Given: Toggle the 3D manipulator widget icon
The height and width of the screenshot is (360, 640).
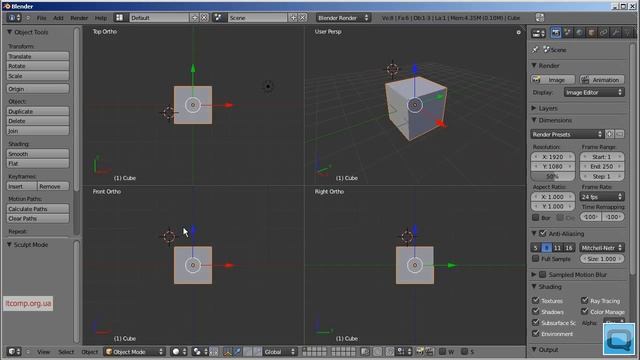Looking at the screenshot, I should (228, 351).
